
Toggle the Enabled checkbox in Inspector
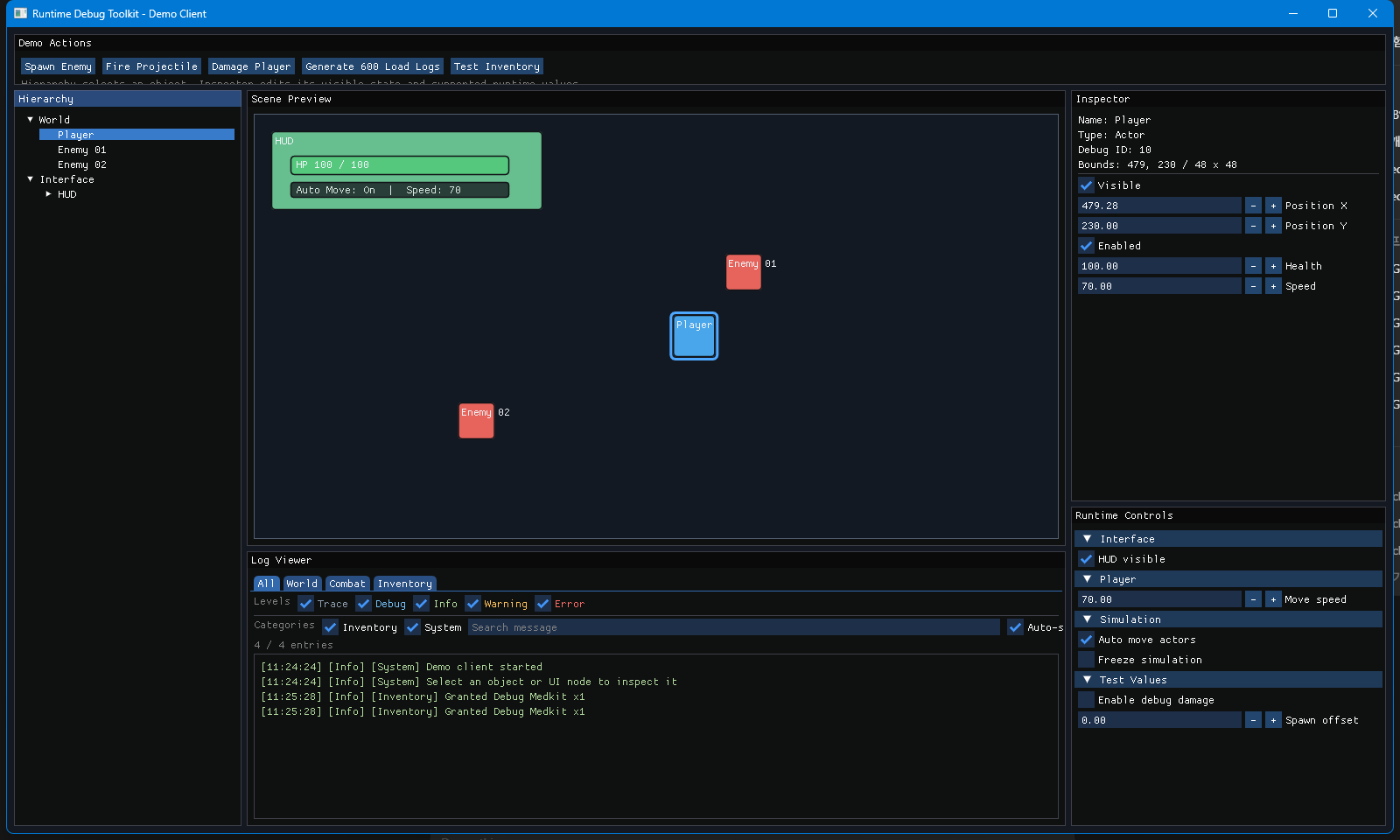pos(1086,246)
